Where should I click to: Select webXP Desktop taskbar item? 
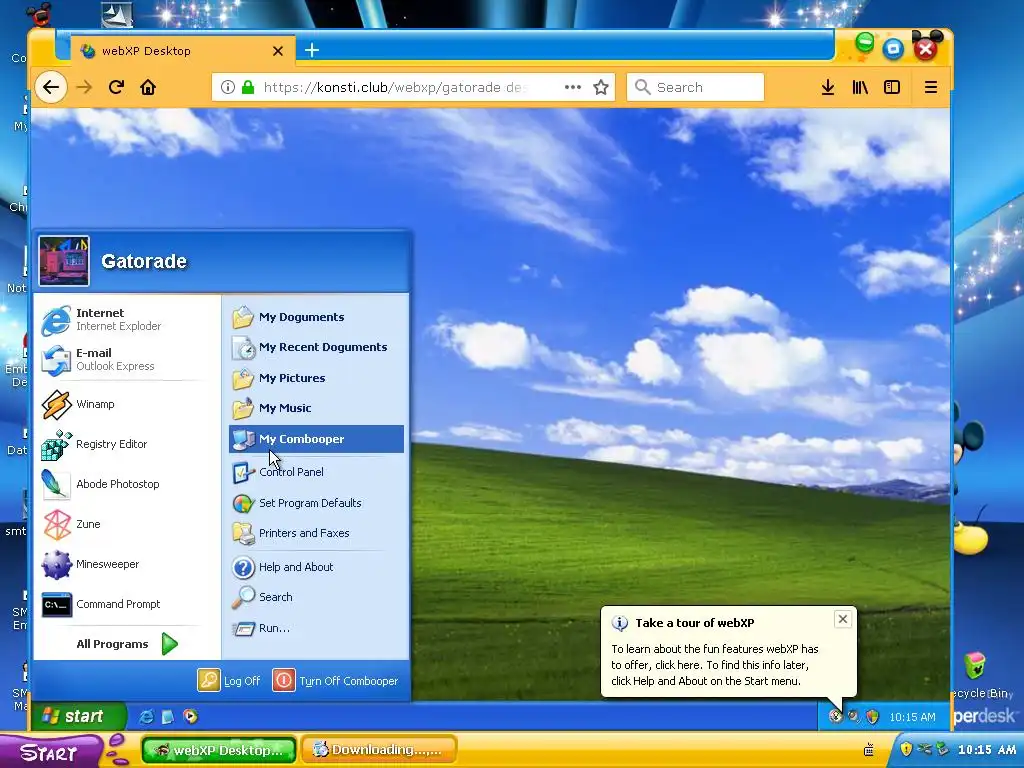tap(219, 750)
